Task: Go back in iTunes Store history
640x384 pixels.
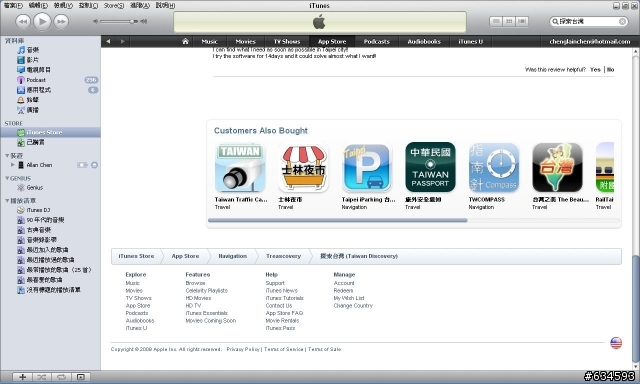Action: click(x=108, y=41)
